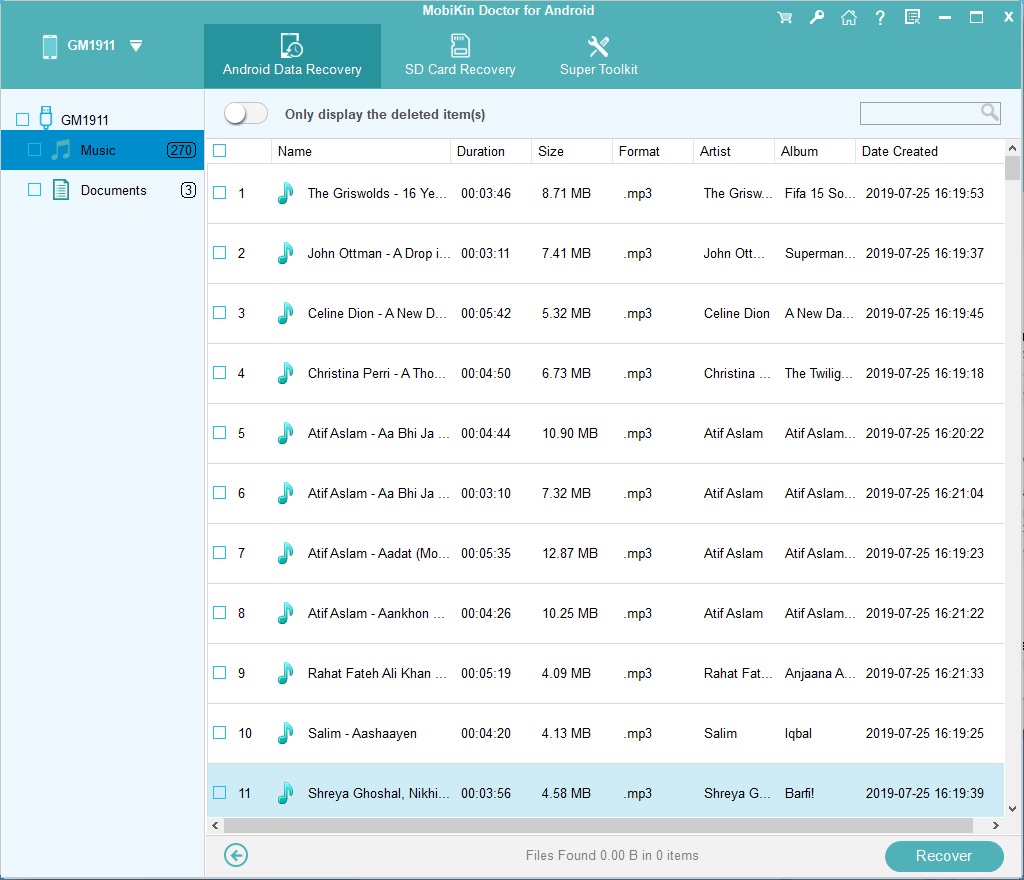Tick the checkbox for row 2 John Ottman
Screen dimensions: 1024x880
click(220, 253)
